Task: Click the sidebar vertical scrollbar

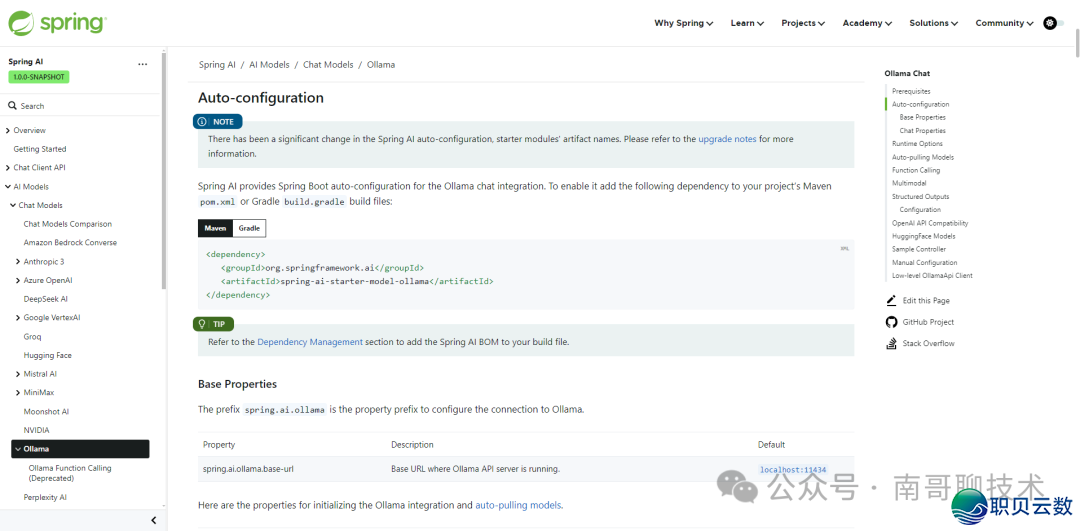Action: pos(163,171)
